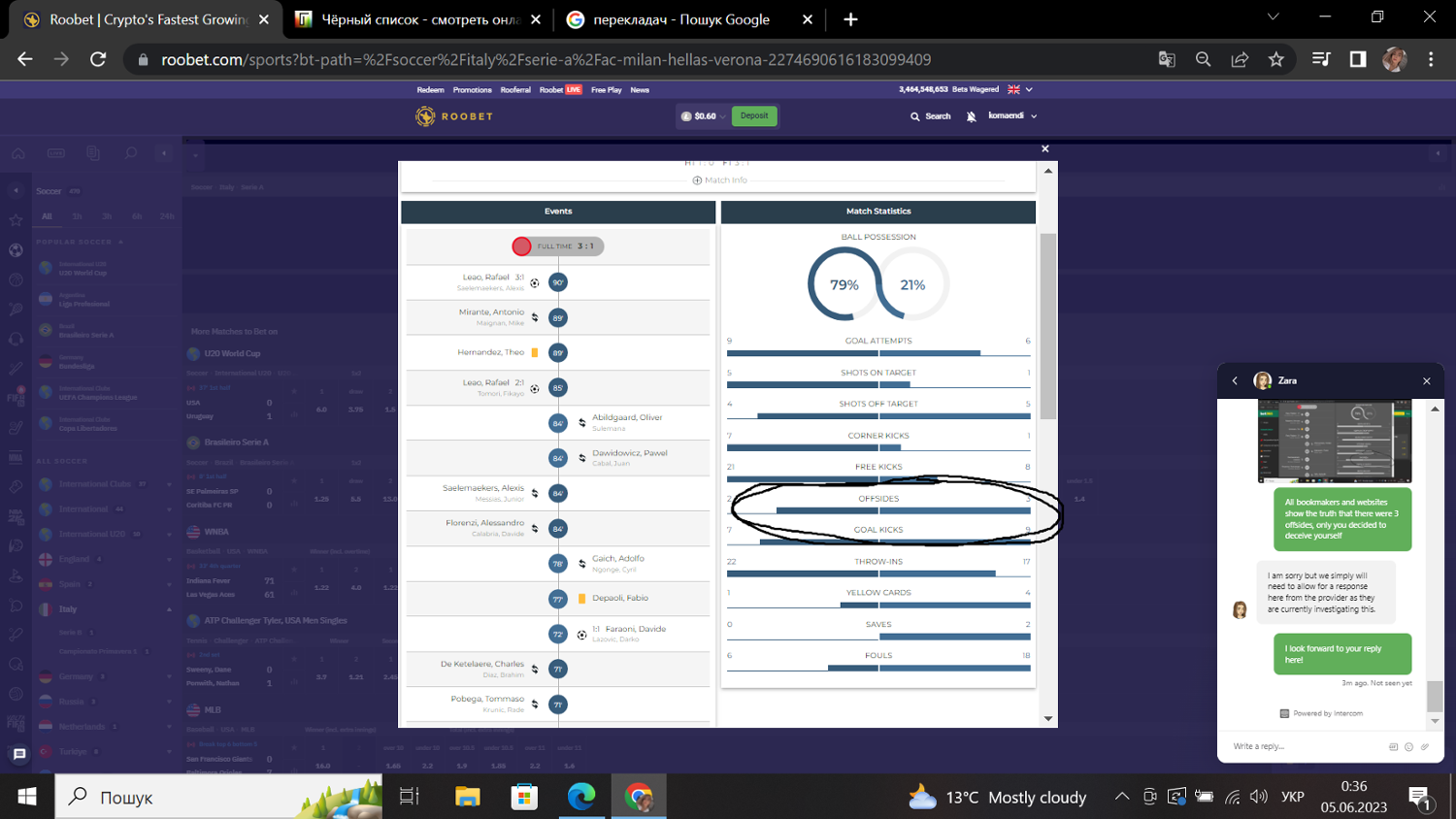
Task: Expand the Match Info section
Action: [720, 180]
